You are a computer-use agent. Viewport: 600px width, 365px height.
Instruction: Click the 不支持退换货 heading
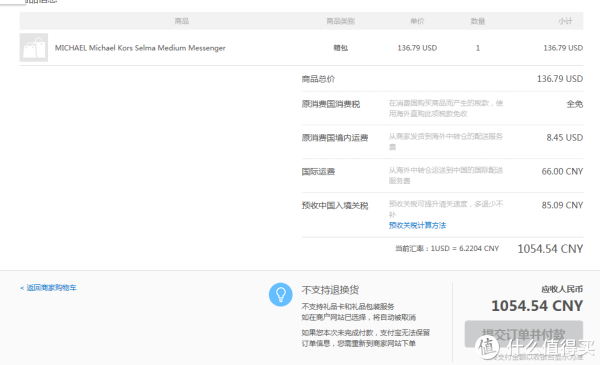coord(330,290)
